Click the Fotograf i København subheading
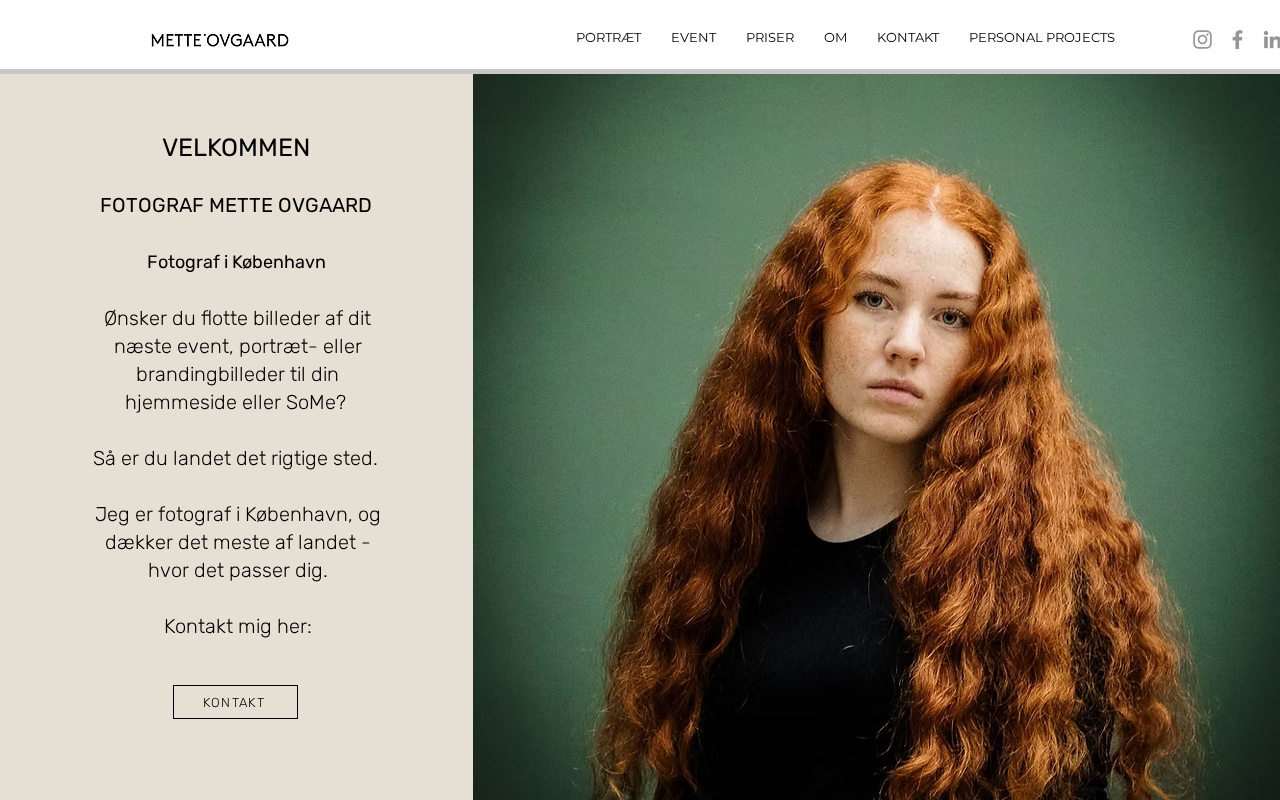 [236, 262]
